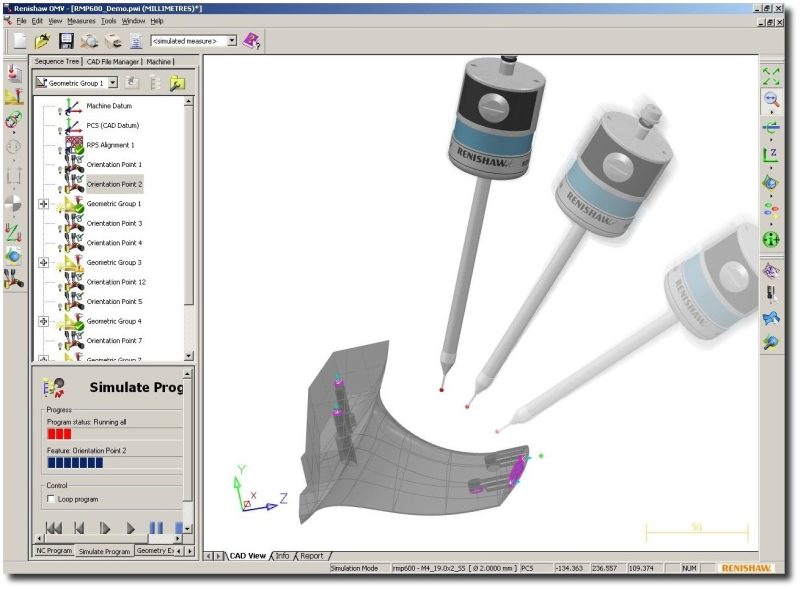Expand the Geometric Group 3 tree node

[43, 262]
